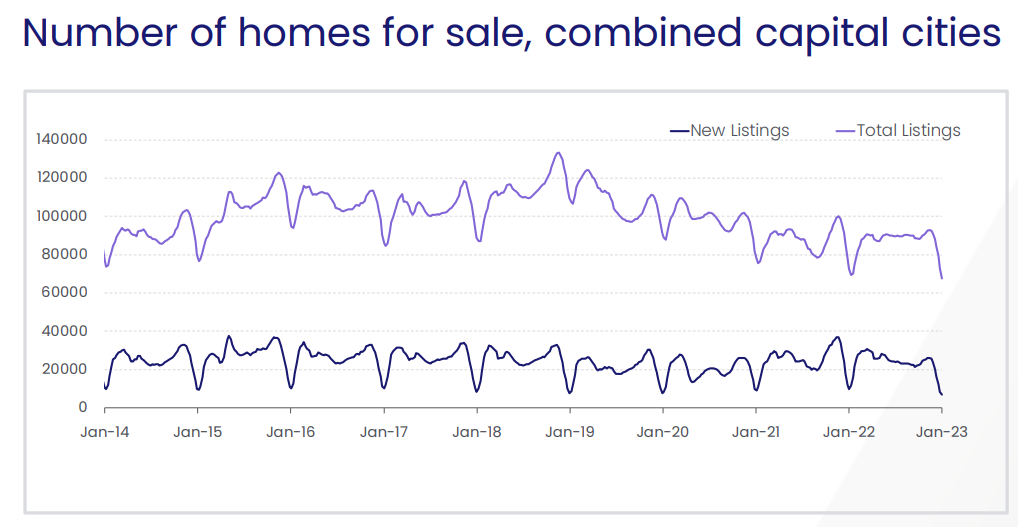Select the Jan-22 x-axis label
The height and width of the screenshot is (527, 1018).
[x=849, y=432]
